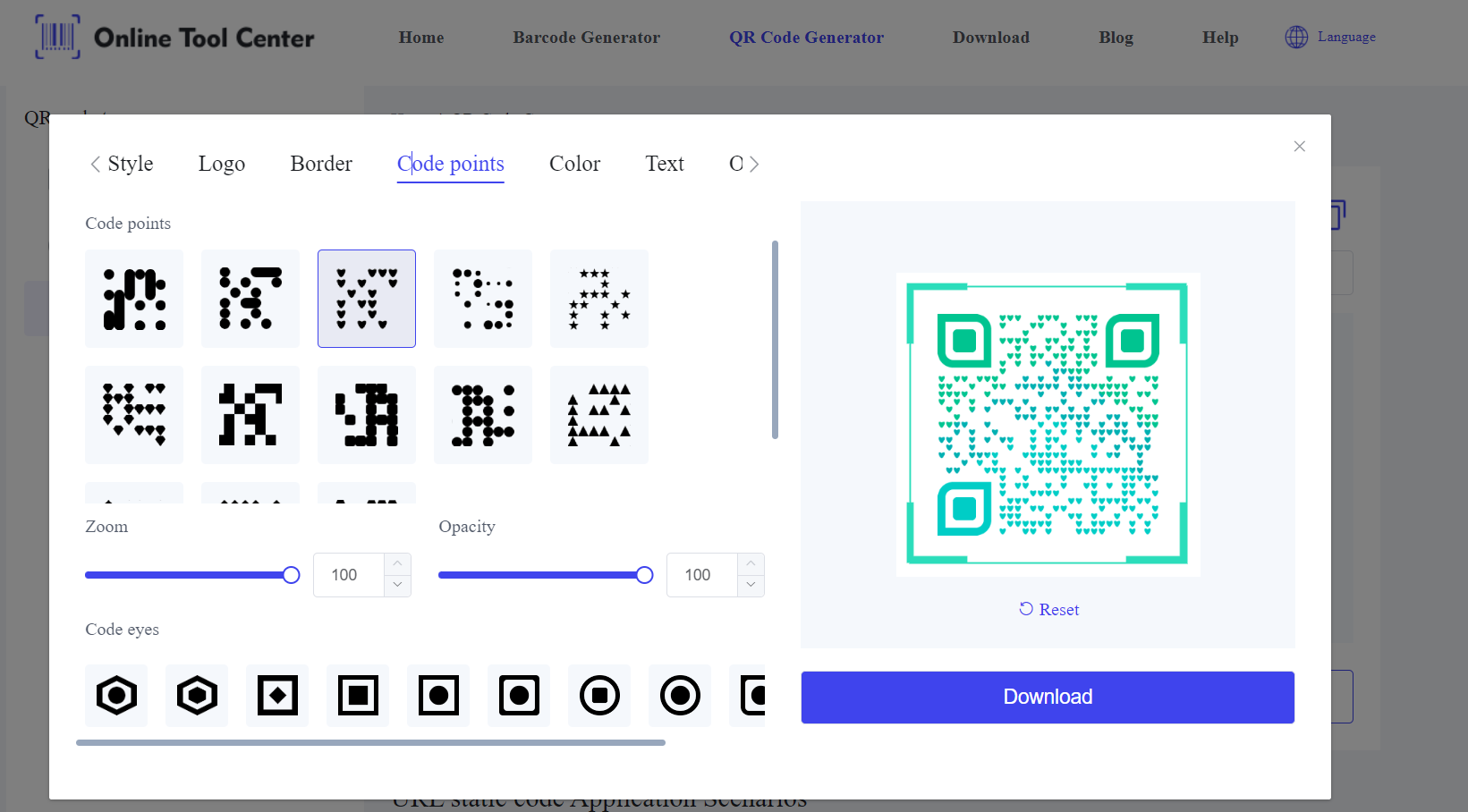The width and height of the screenshot is (1468, 812).
Task: Choose the star-shaped code points pattern
Action: [599, 299]
